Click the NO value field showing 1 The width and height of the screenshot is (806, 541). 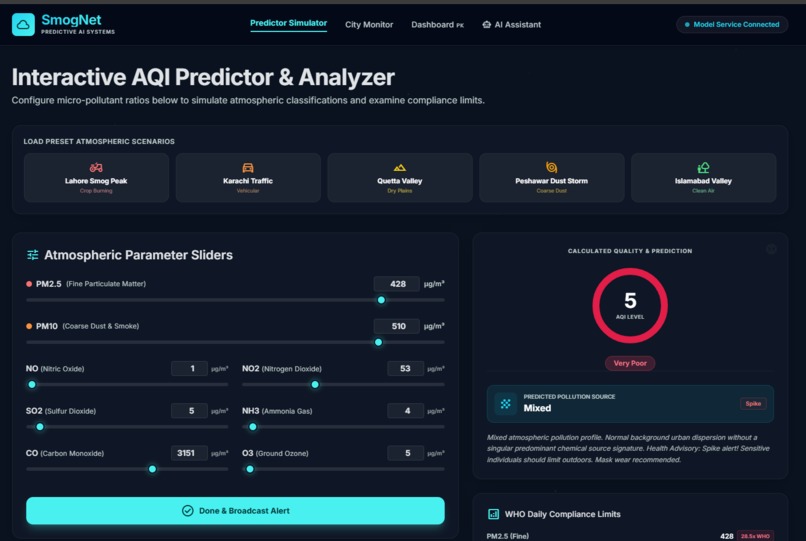pos(189,368)
